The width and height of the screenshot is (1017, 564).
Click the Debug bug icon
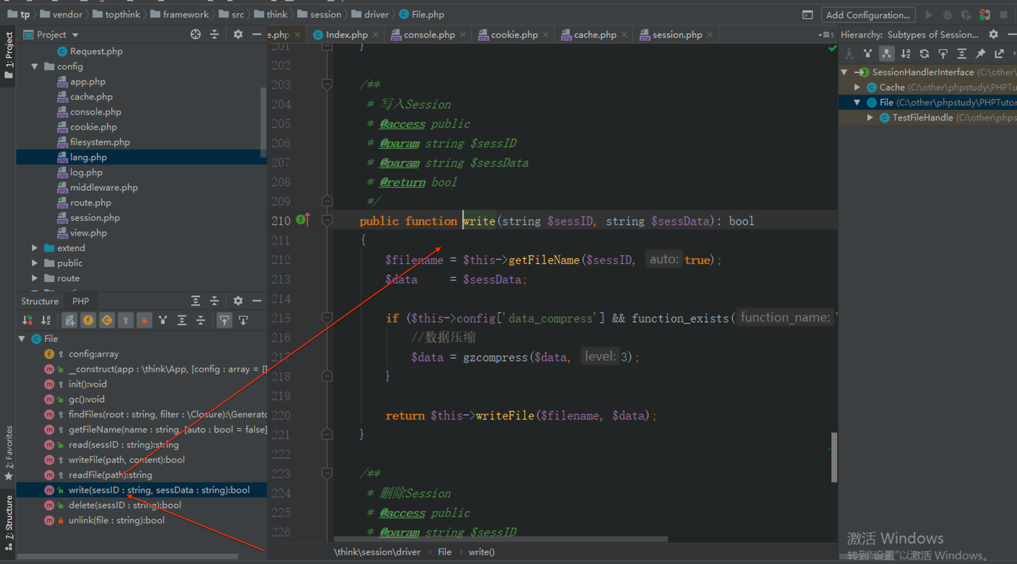[x=948, y=14]
